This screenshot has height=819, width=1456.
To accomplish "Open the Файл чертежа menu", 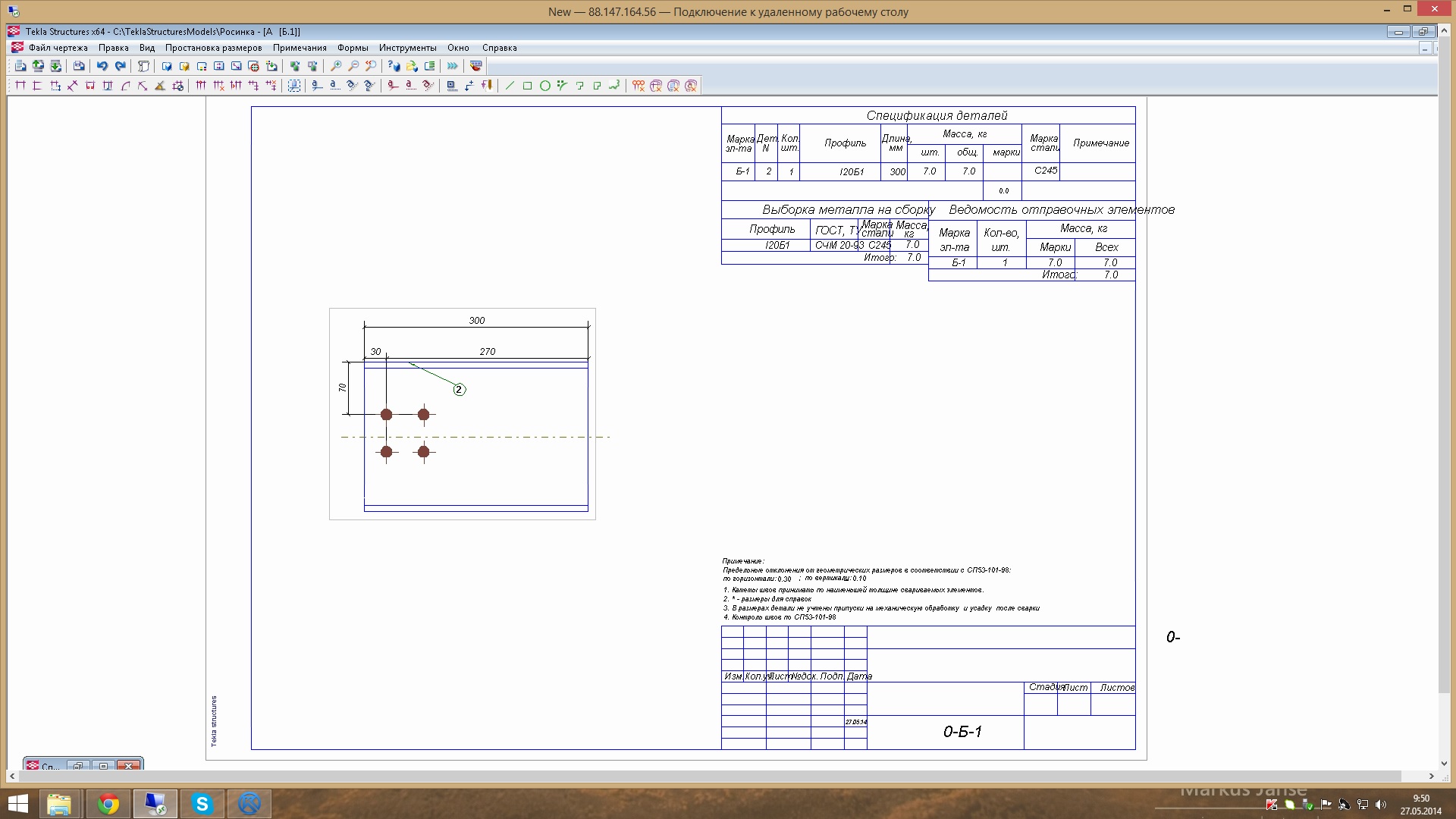I will click(x=58, y=48).
